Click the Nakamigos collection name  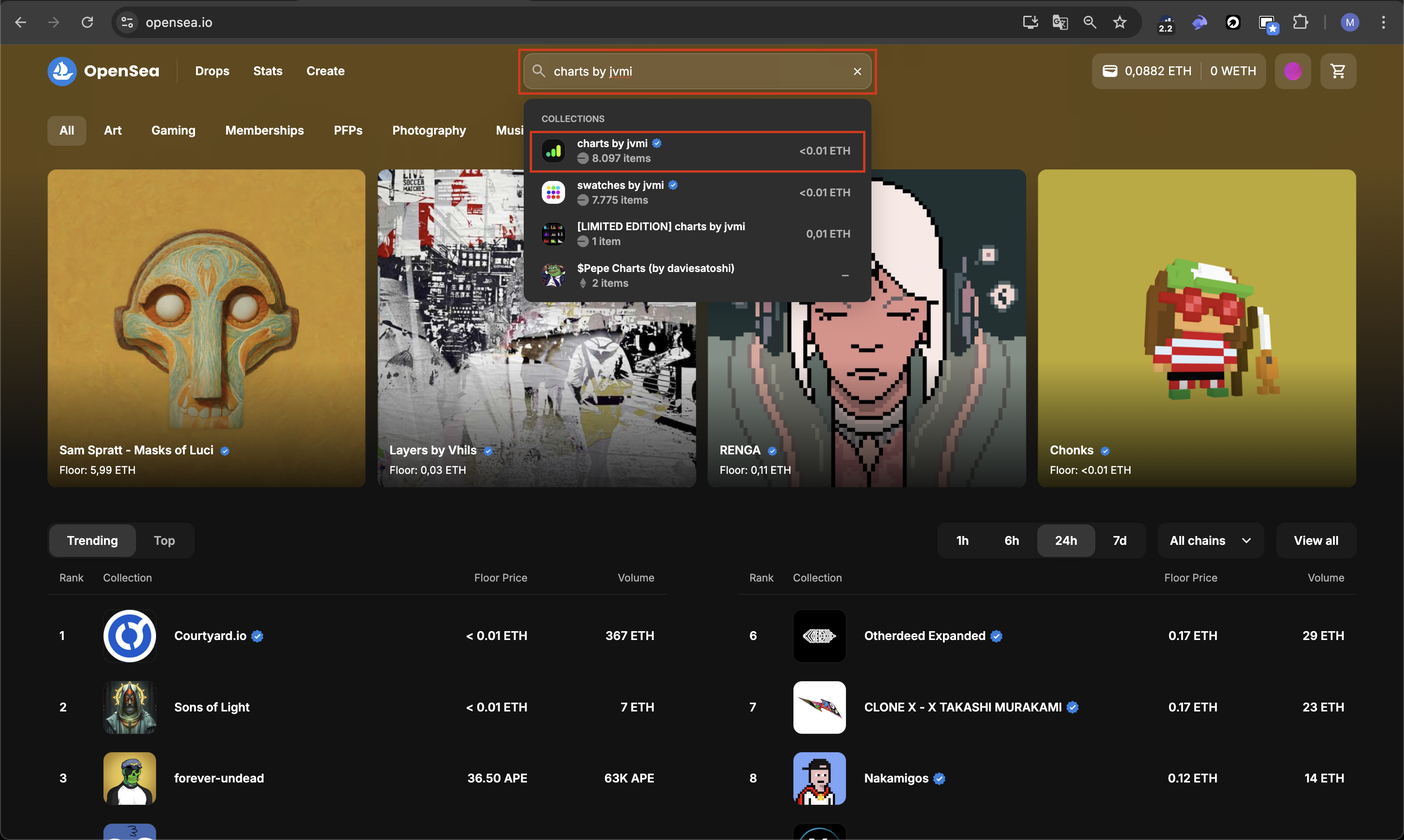(896, 778)
